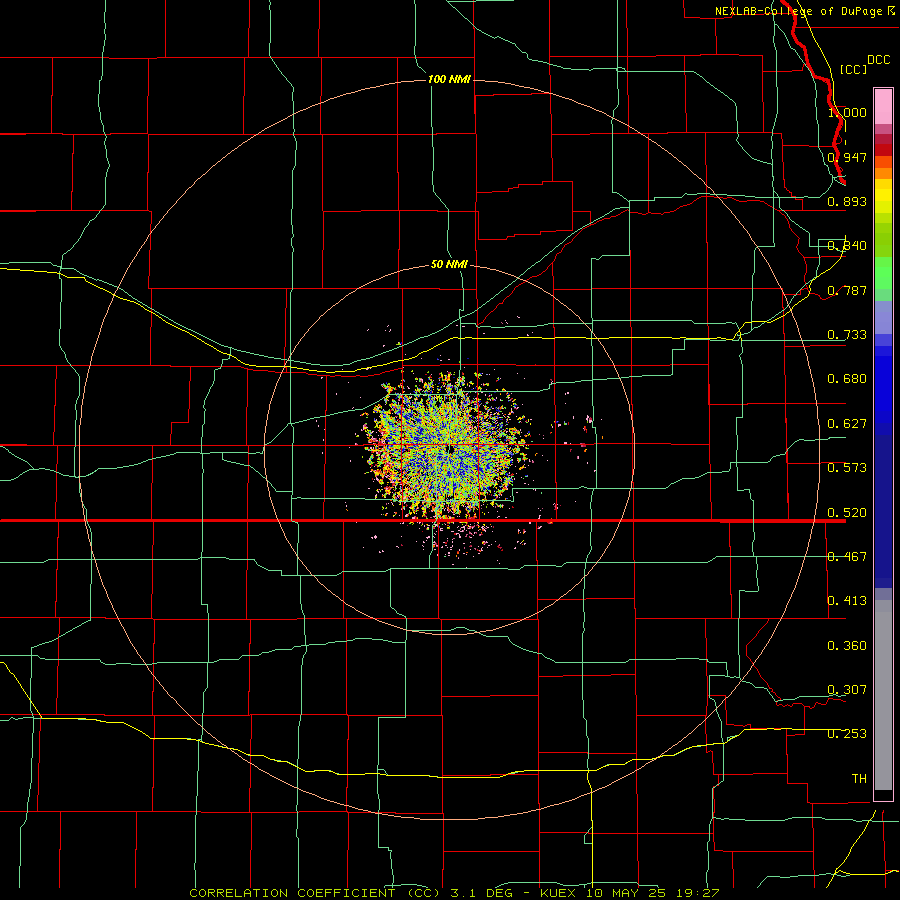The image size is (900, 900).
Task: Click the 3.1 DEG elevation in the caption
Action: pos(481,893)
